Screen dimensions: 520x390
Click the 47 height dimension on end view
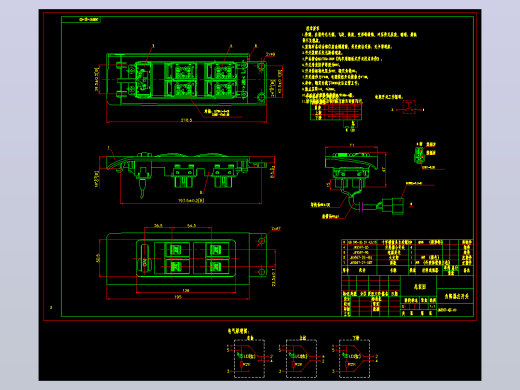[x=383, y=169]
